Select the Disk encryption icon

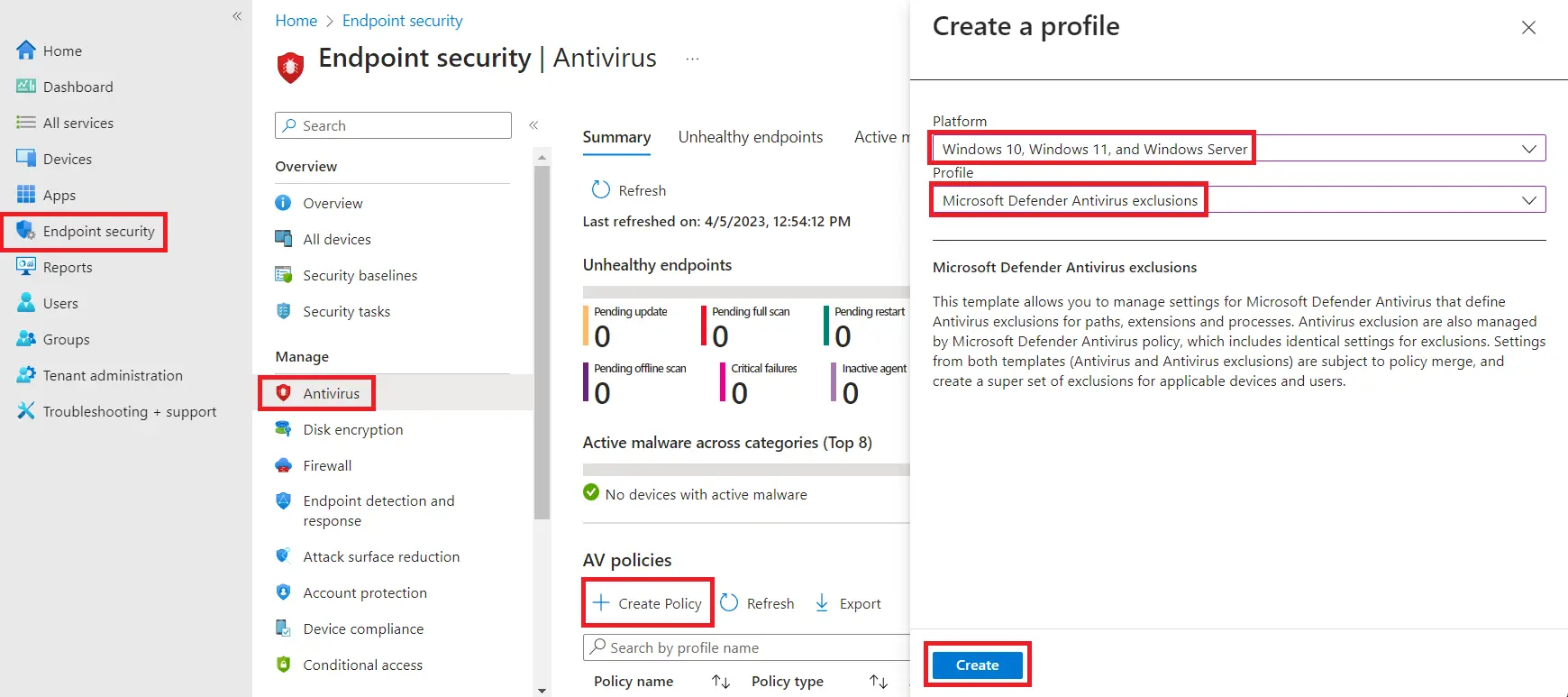(283, 429)
